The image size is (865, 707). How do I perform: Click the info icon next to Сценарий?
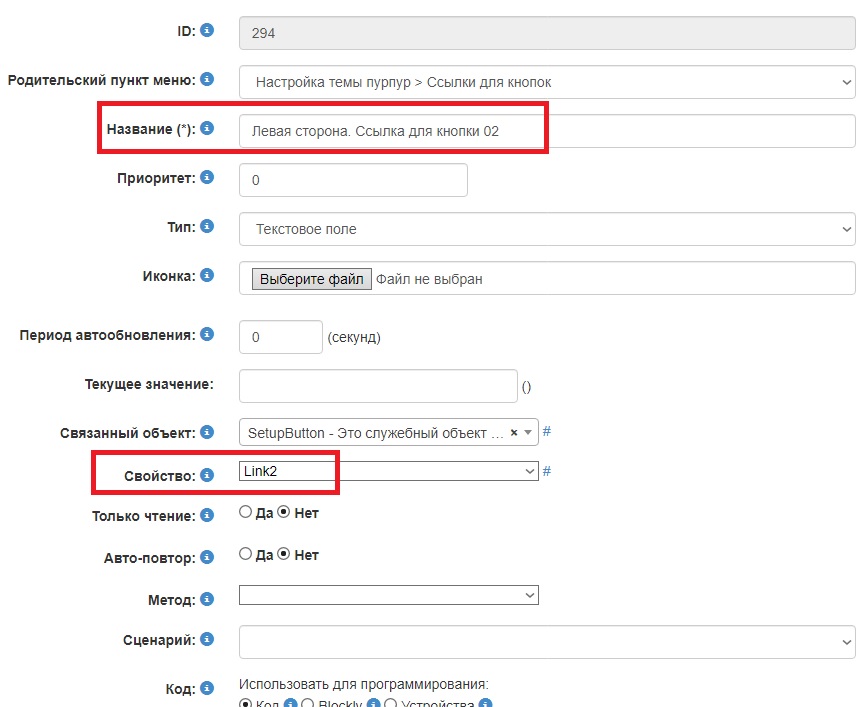pyautogui.click(x=207, y=638)
